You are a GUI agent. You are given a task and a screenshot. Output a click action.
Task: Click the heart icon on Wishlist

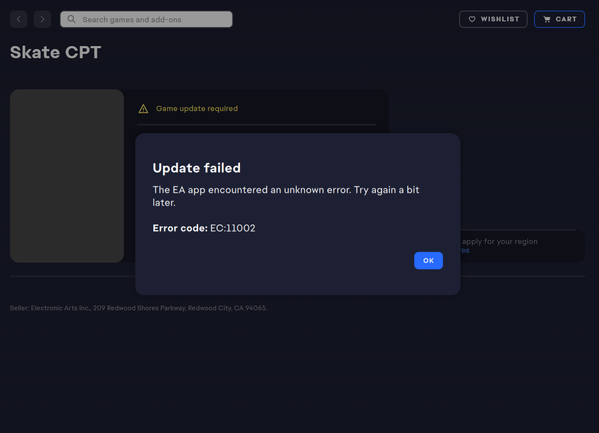472,19
